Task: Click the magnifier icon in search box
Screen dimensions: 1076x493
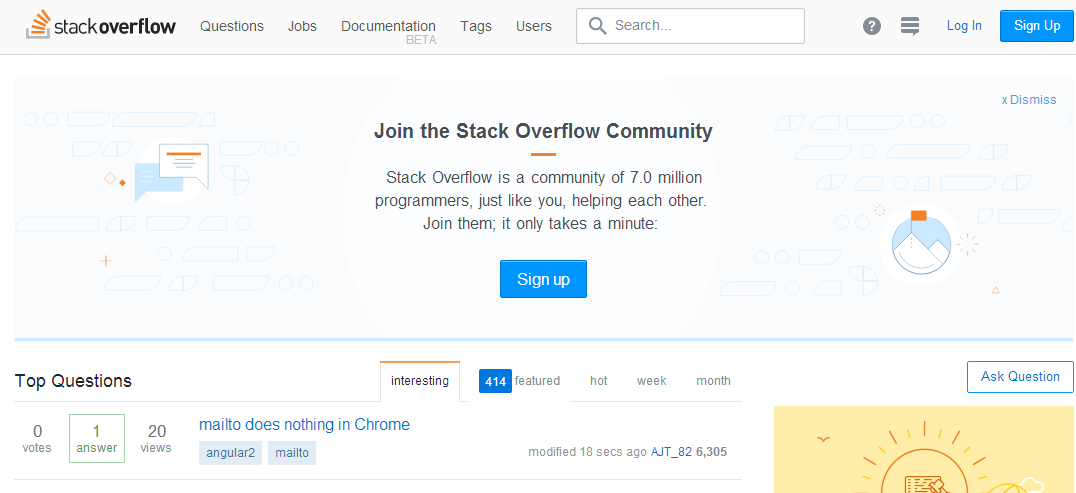Action: [x=598, y=26]
